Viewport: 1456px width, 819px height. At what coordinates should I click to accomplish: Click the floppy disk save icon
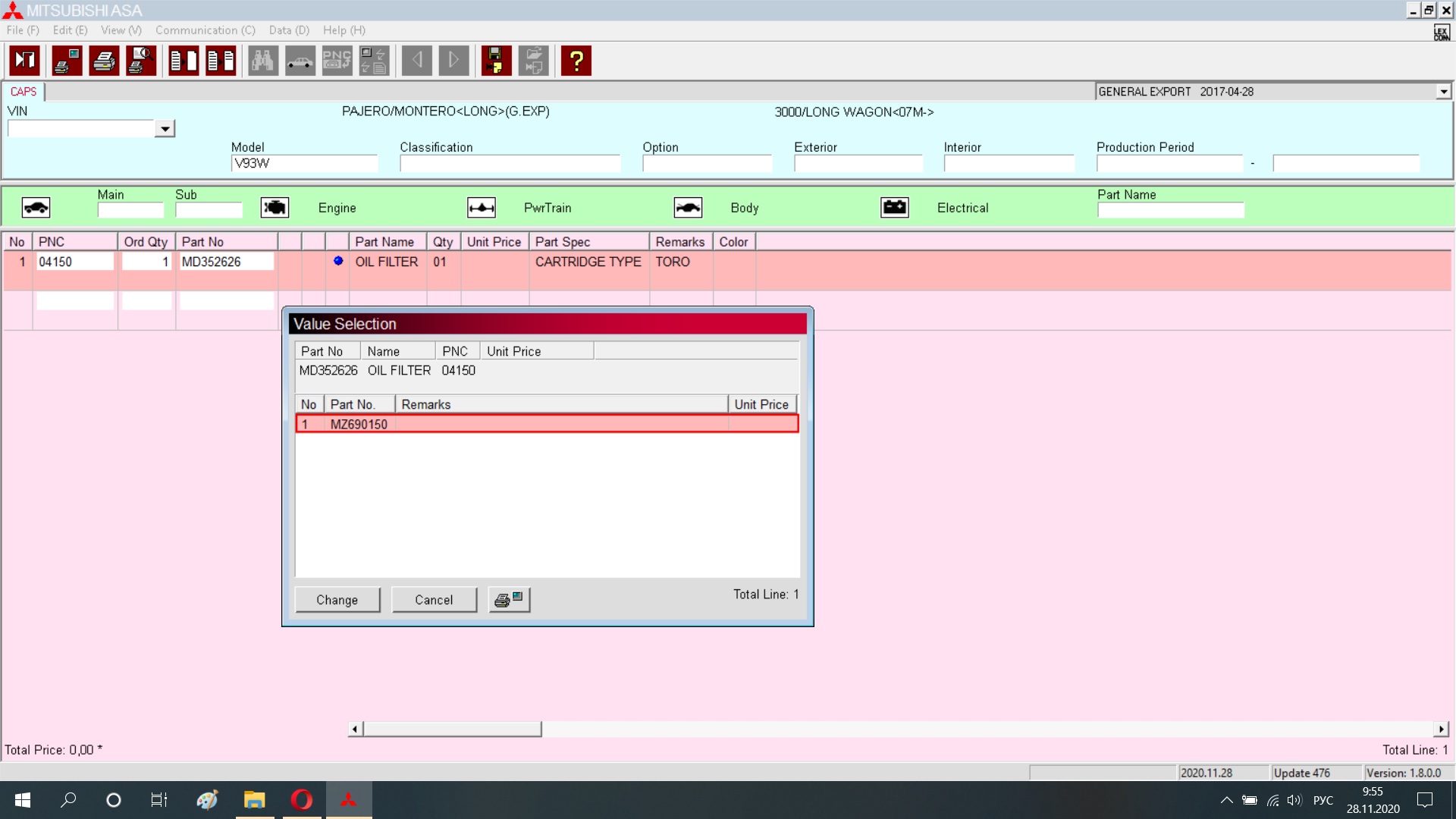[496, 61]
